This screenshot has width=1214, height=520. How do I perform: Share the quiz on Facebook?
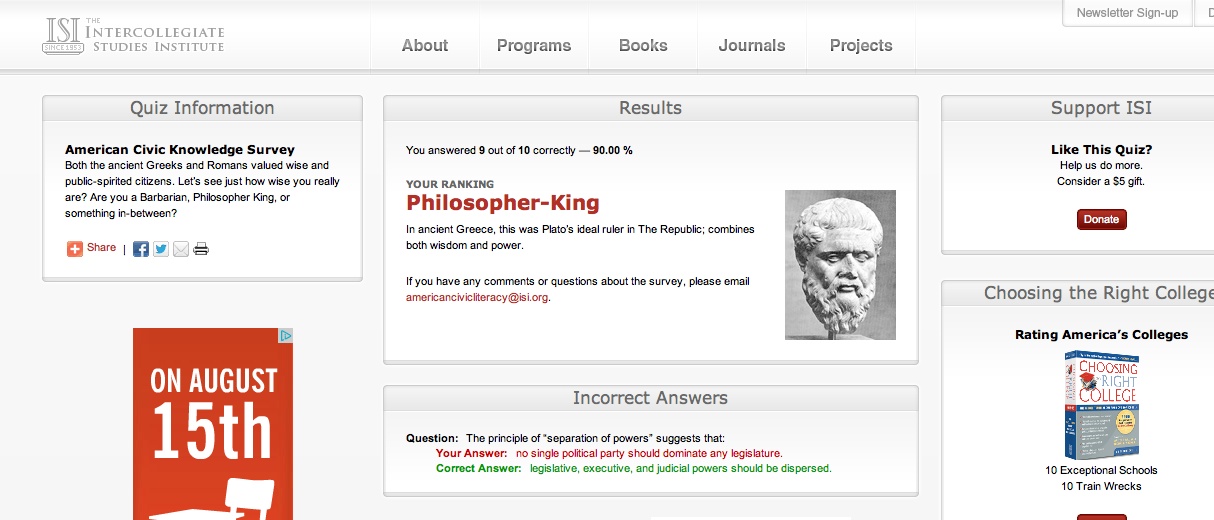pyautogui.click(x=141, y=249)
